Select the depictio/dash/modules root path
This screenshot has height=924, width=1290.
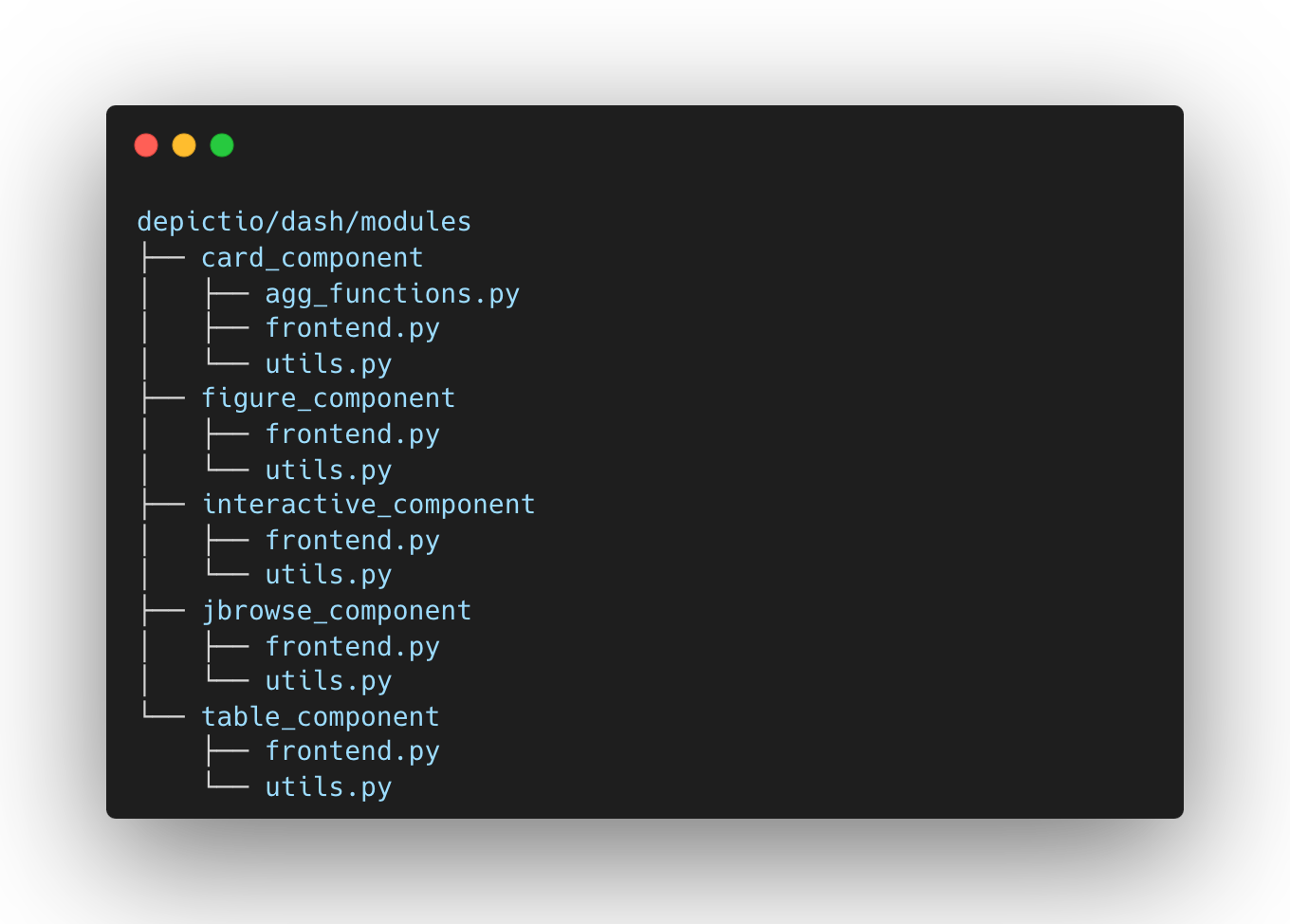304,222
